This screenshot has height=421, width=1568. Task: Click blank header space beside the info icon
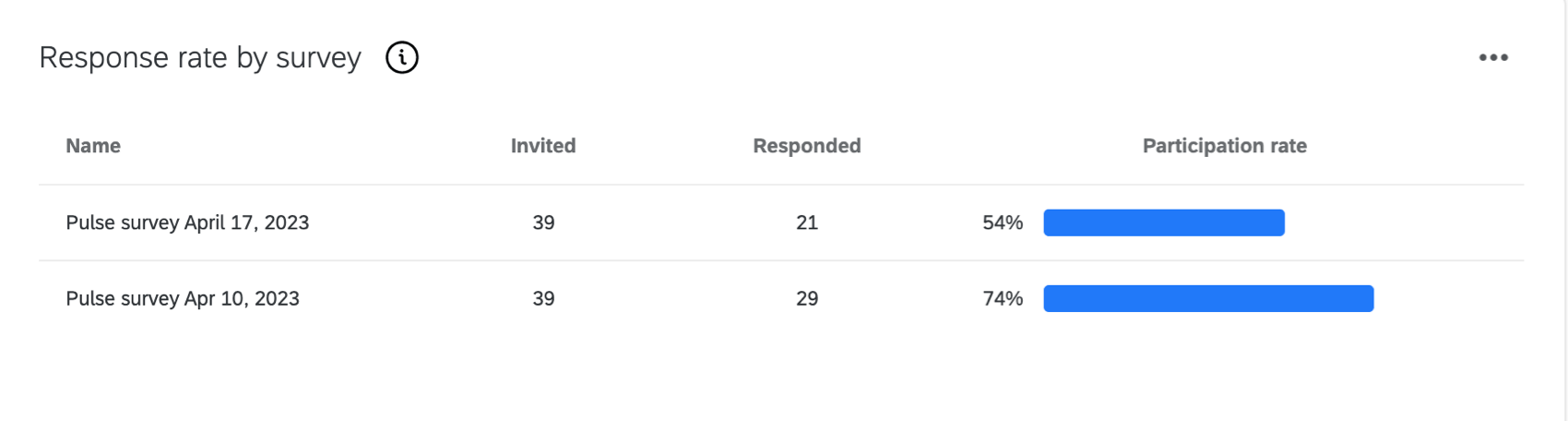(x=922, y=57)
